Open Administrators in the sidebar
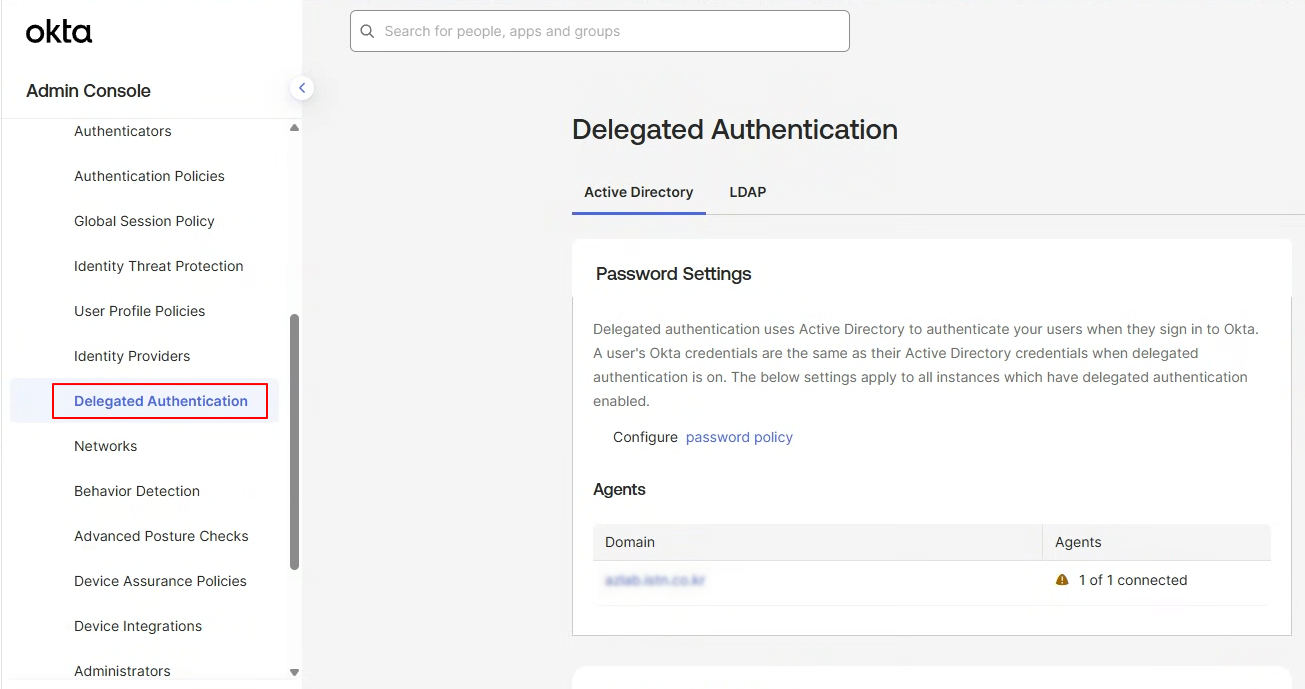 click(x=122, y=671)
